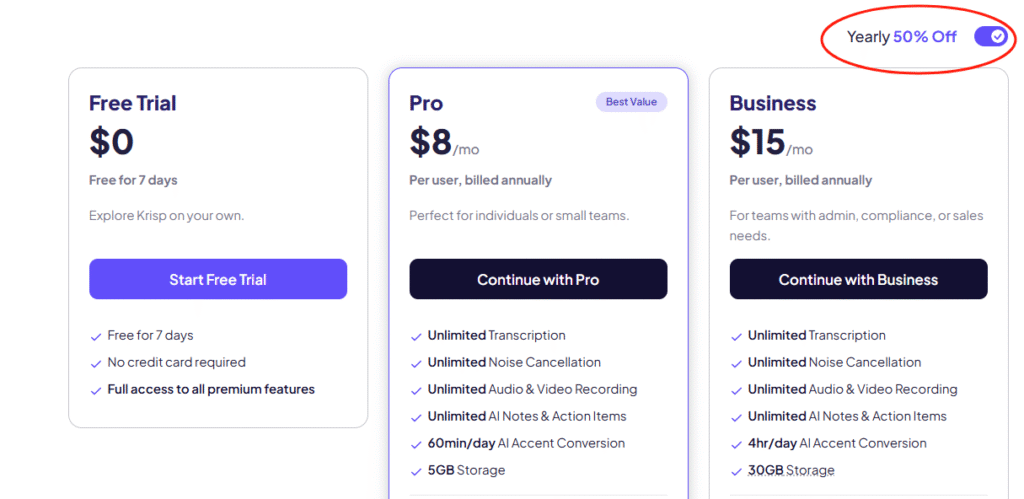
Task: Select the Pro plan title
Action: click(x=426, y=103)
